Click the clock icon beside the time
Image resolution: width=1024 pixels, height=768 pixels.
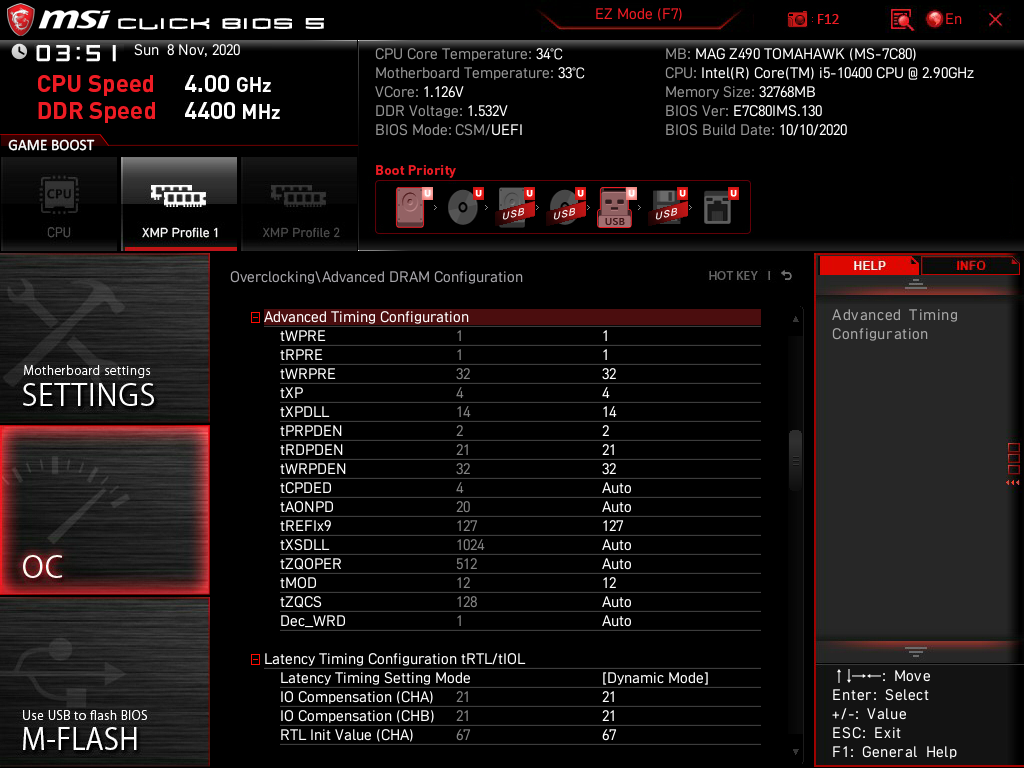[x=19, y=51]
